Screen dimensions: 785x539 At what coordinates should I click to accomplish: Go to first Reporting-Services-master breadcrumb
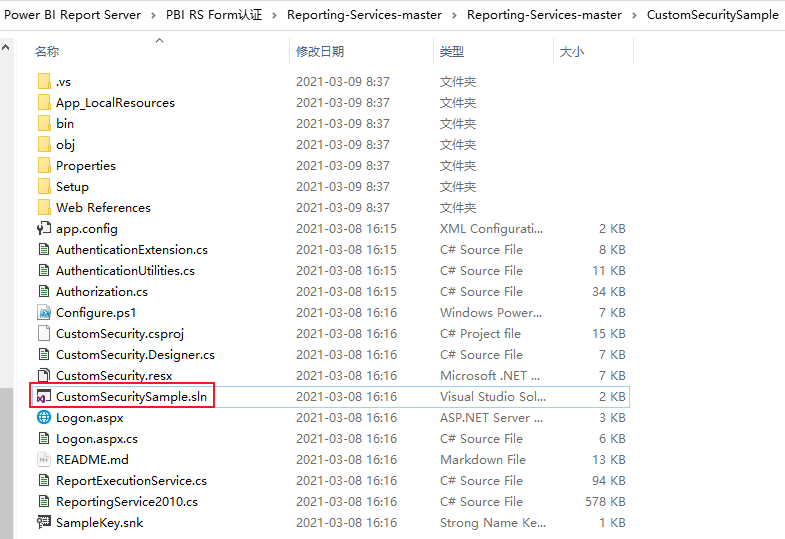click(364, 15)
